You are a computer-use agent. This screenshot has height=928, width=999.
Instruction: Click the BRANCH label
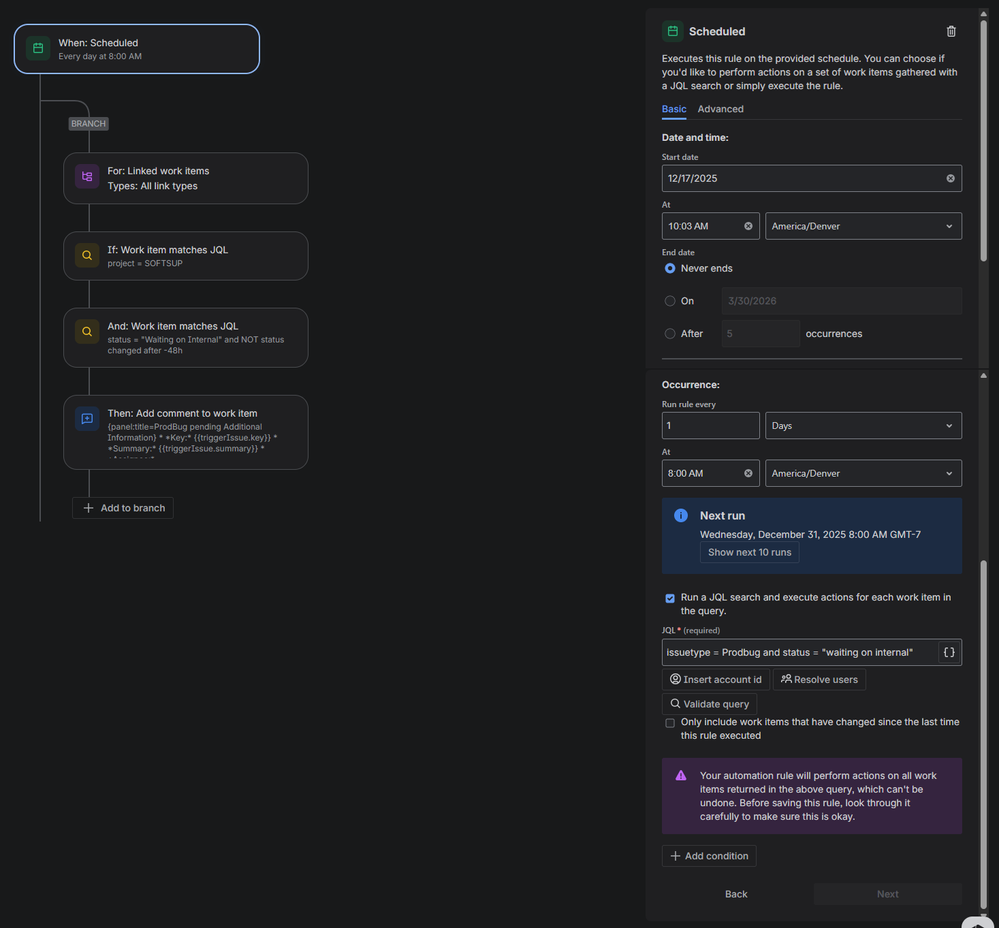pos(89,124)
